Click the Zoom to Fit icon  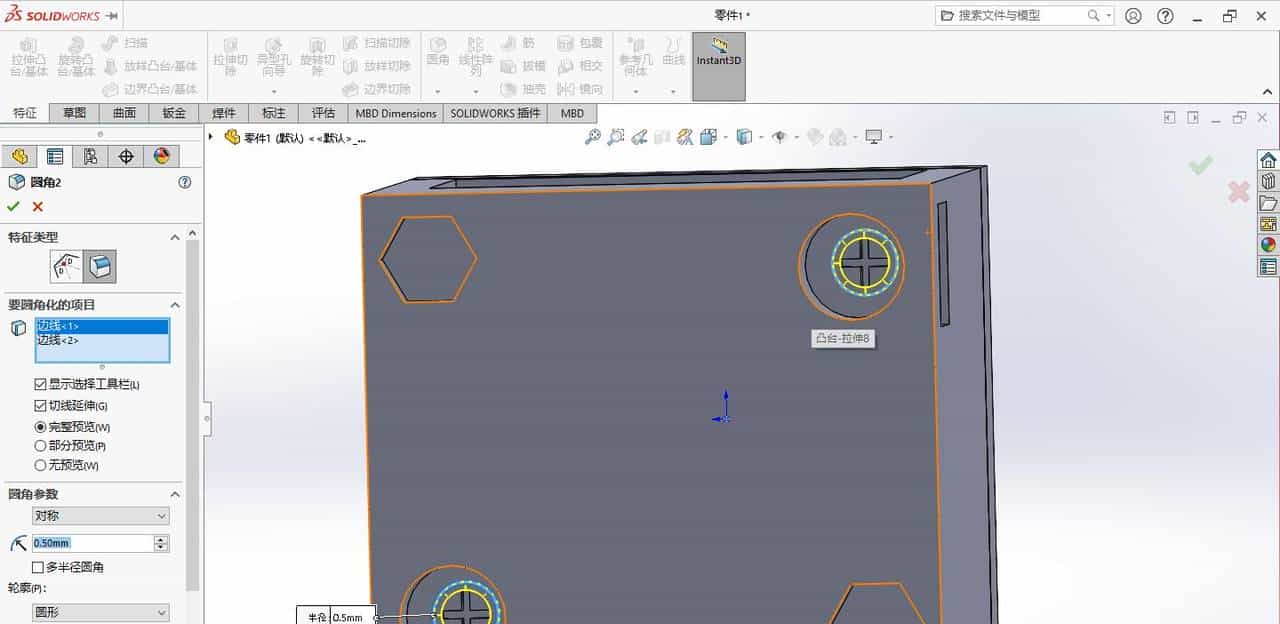pos(593,137)
